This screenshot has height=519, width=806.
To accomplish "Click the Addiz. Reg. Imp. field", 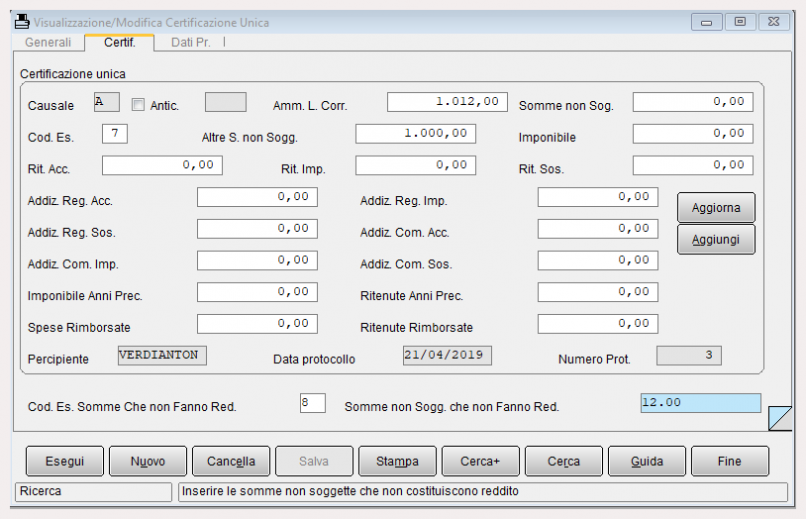I will [598, 197].
